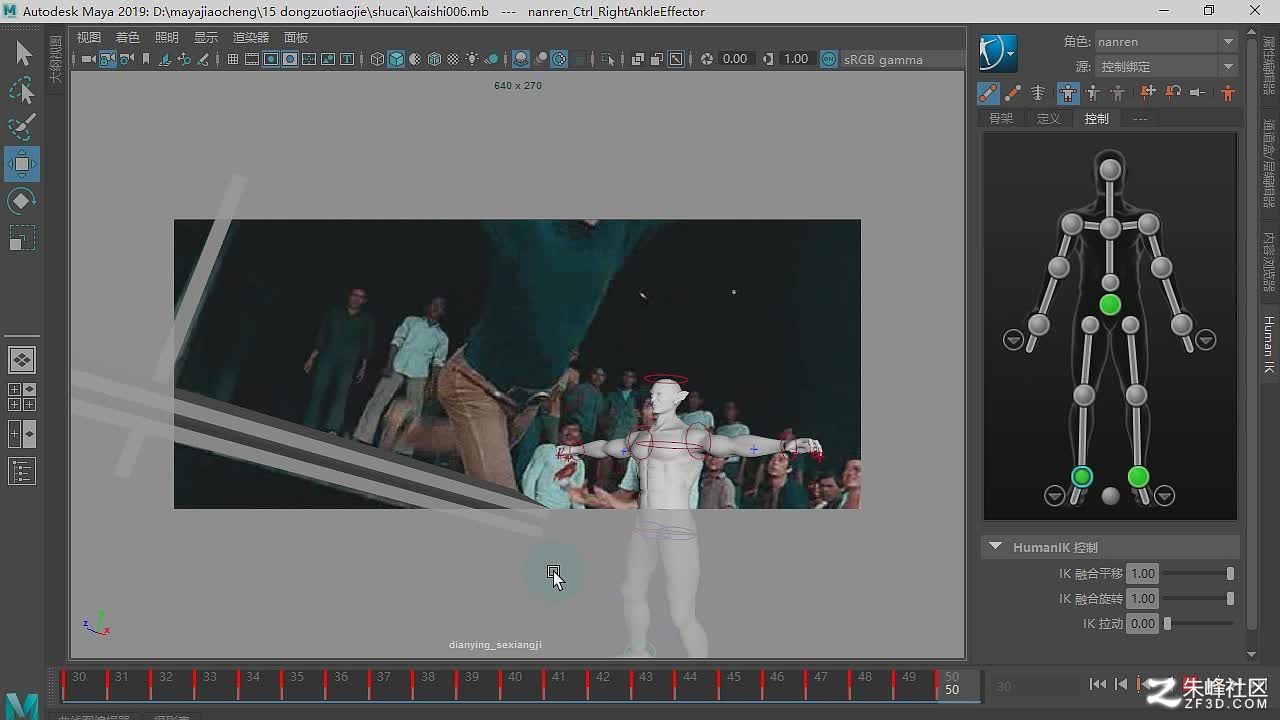This screenshot has height=720, width=1280.
Task: Enable Wireframe shading in viewport
Action: pyautogui.click(x=377, y=59)
